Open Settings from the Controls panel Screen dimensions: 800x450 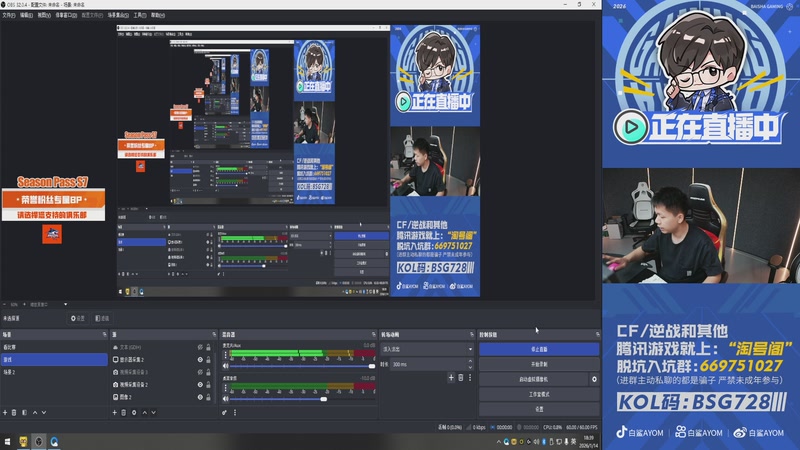tap(539, 409)
